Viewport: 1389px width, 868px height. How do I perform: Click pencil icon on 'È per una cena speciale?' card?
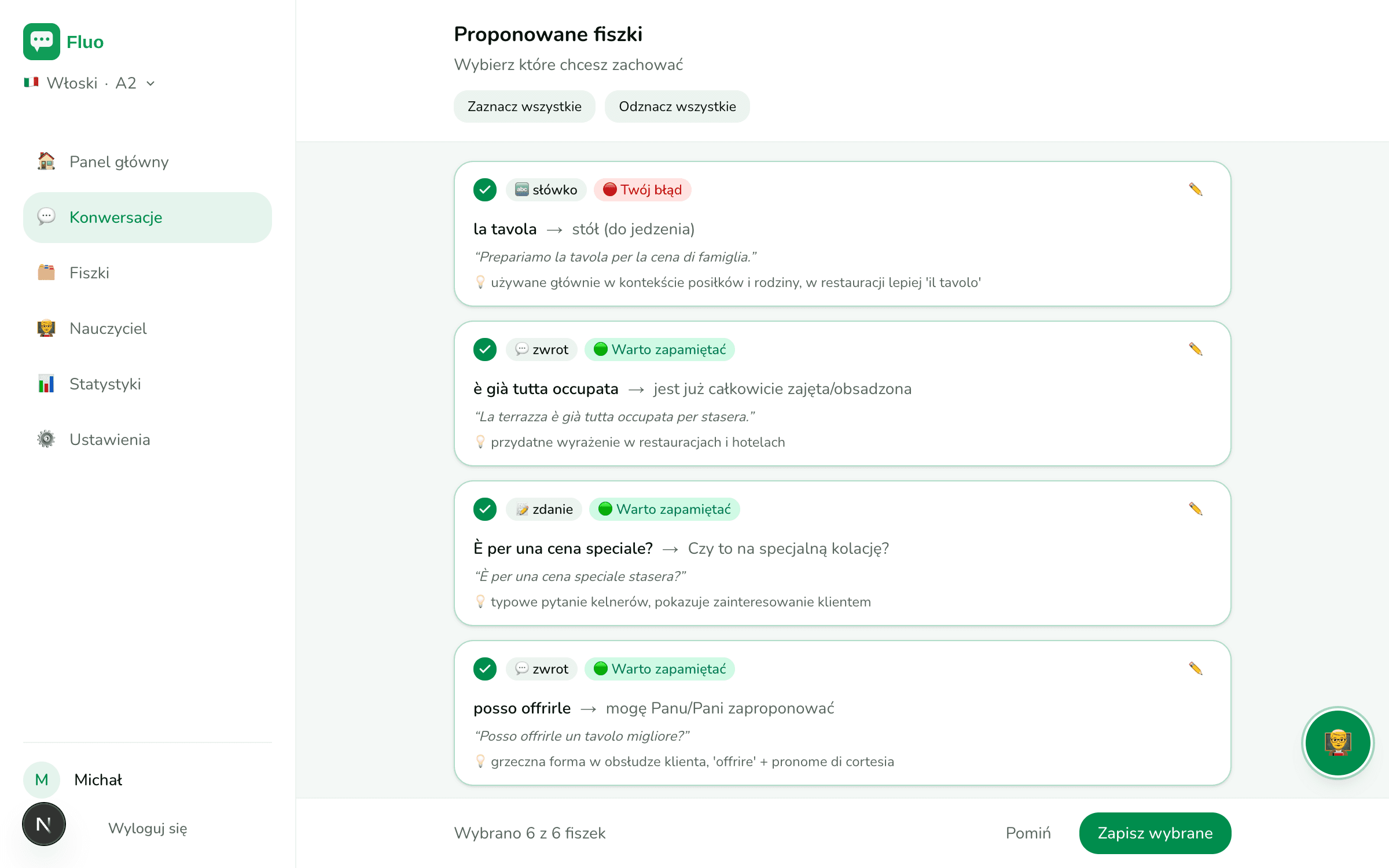(1196, 509)
